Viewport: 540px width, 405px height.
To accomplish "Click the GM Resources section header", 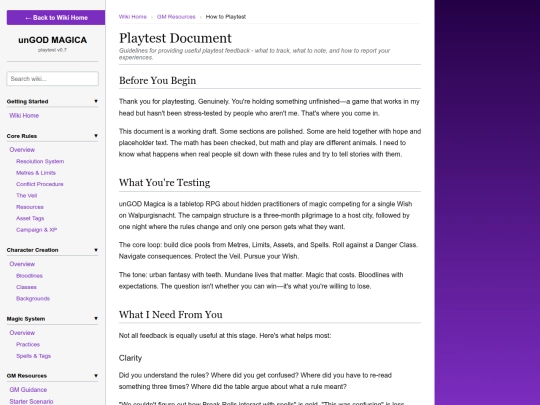I will (x=27, y=376).
